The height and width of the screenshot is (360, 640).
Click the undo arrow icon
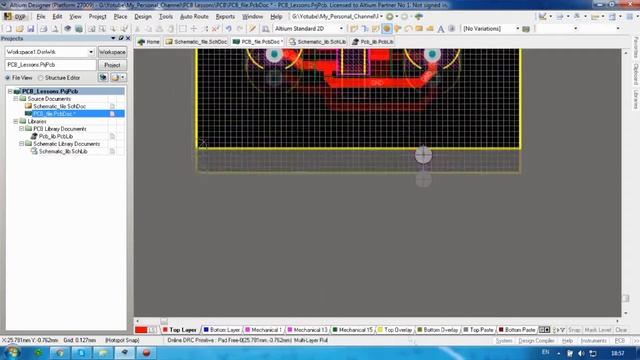click(x=229, y=29)
